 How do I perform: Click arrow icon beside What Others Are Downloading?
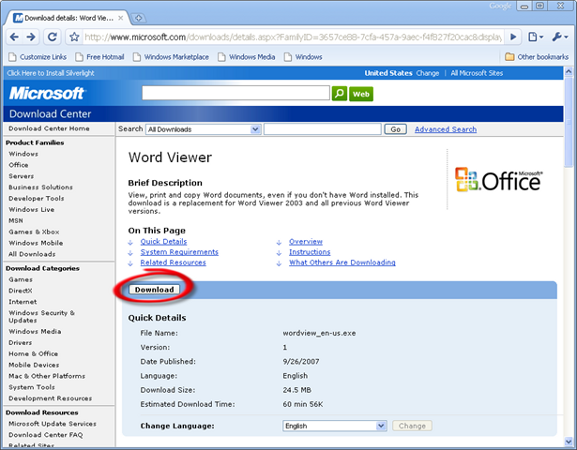[279, 263]
